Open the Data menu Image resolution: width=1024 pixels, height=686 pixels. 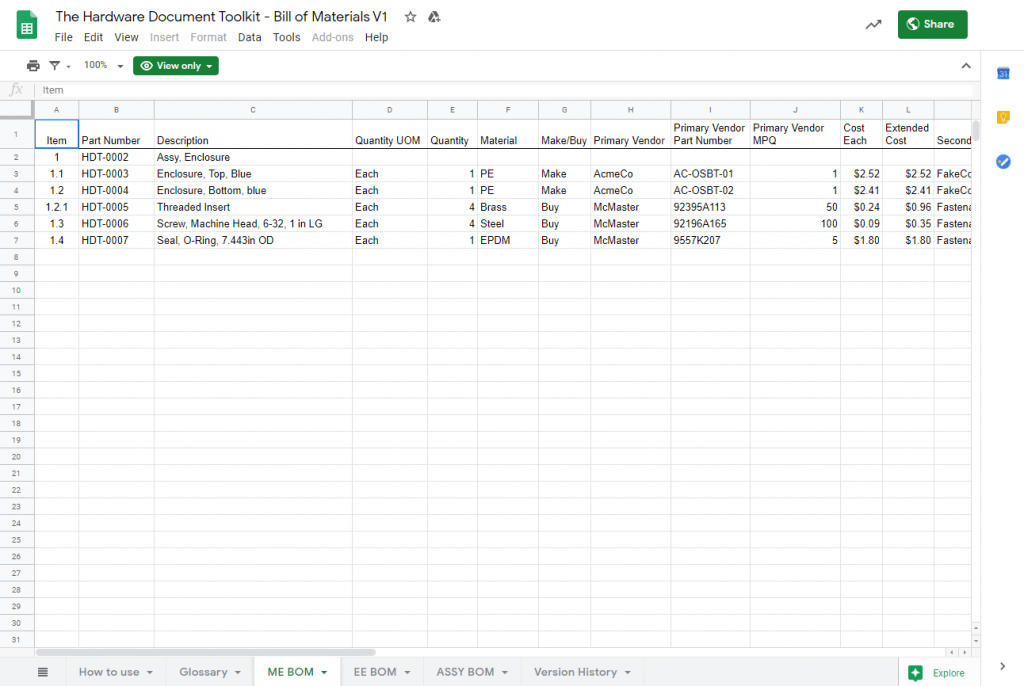pyautogui.click(x=250, y=37)
